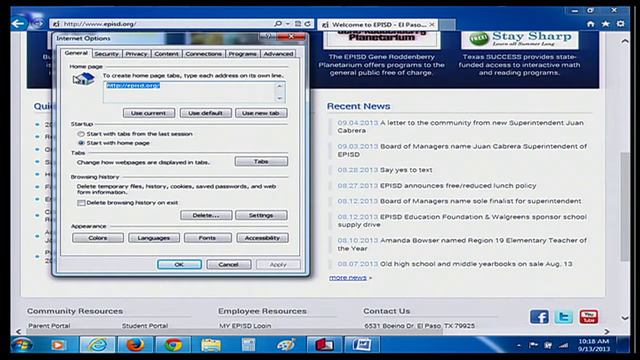Click the Stay Sharp banner image

(520, 39)
